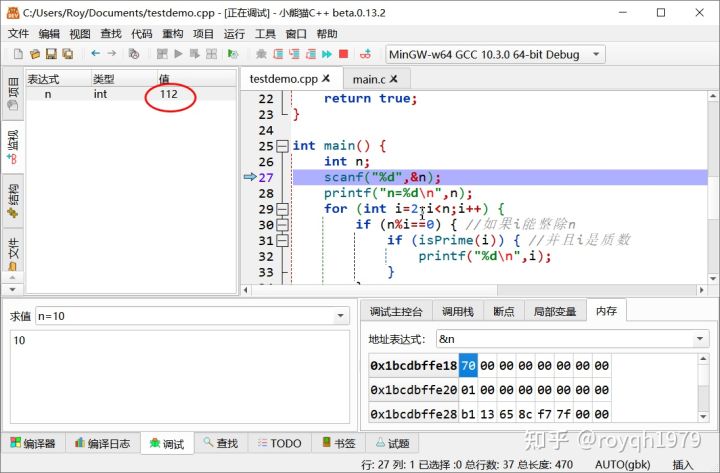This screenshot has height=473, width=720.
Task: Collapse the for loop fold at line 29
Action: click(282, 209)
